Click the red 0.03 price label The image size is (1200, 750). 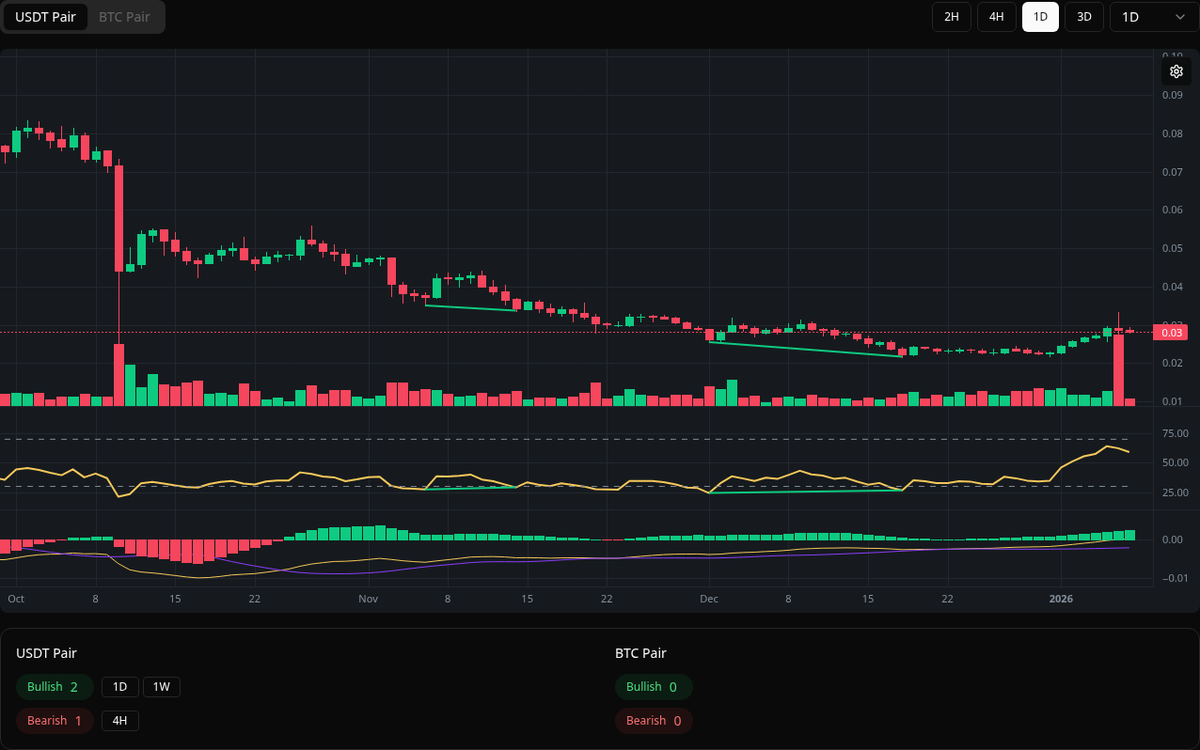1171,332
